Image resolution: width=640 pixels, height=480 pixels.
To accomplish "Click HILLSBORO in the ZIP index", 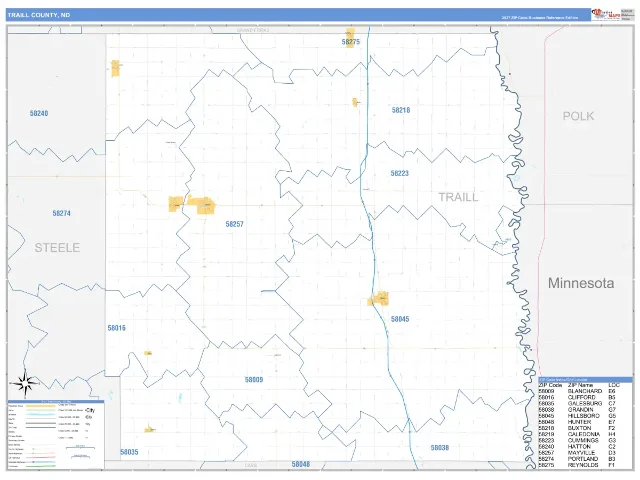I will 584,416.
